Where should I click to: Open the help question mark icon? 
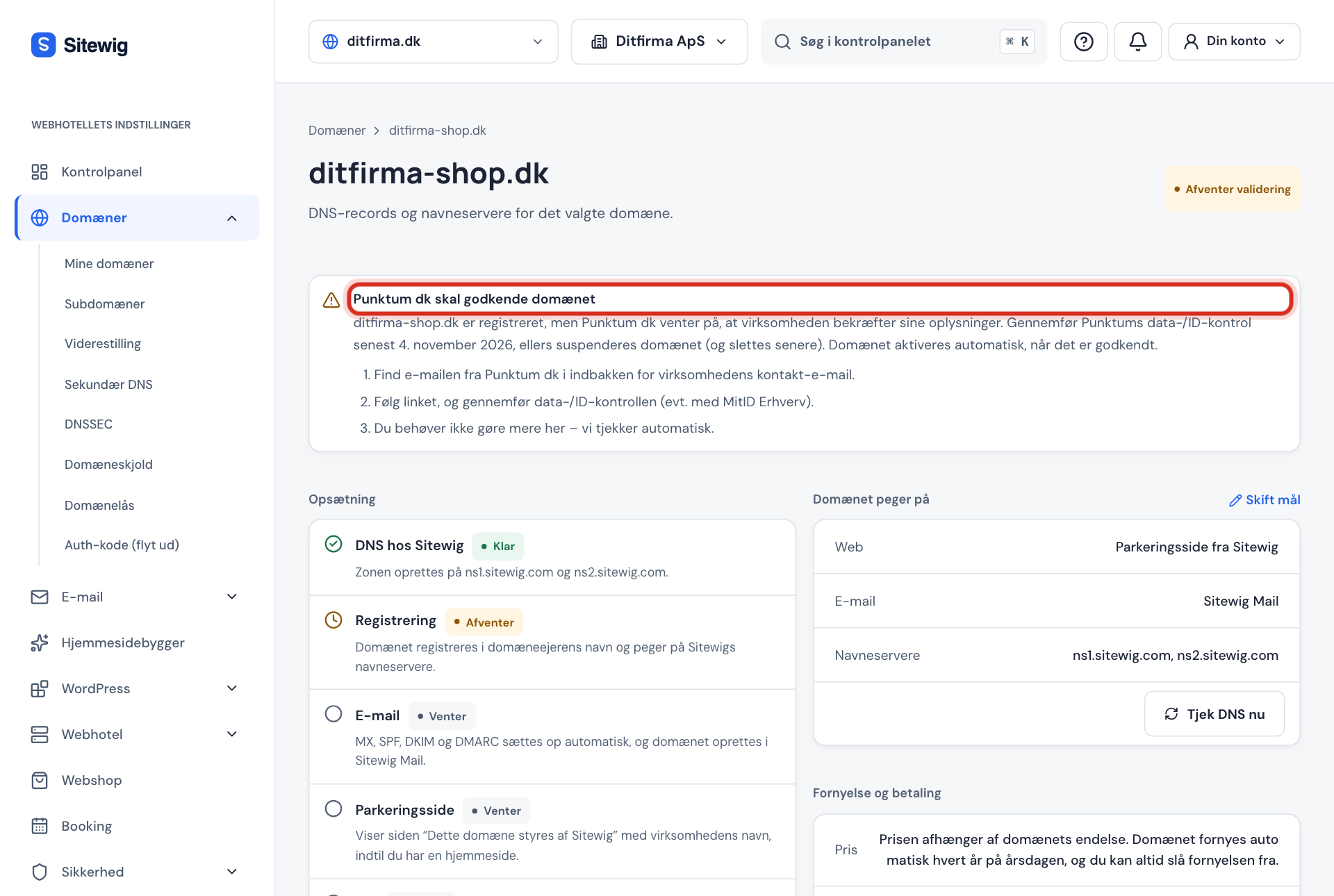tap(1083, 42)
